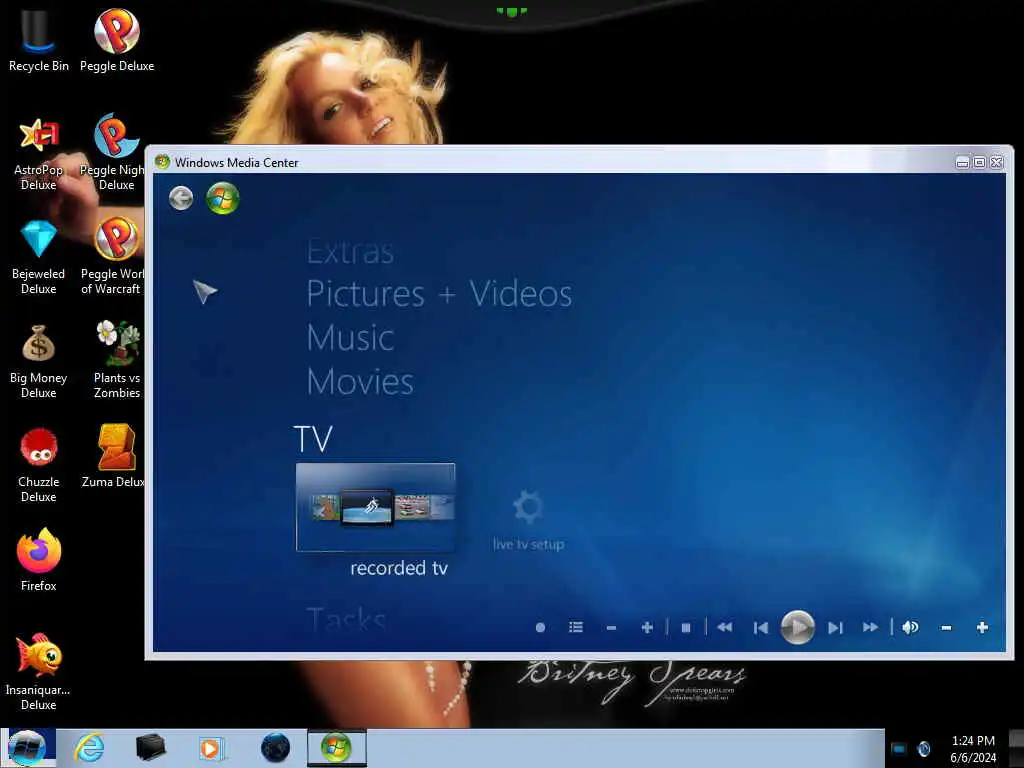Launch Internet Explorer from the taskbar
This screenshot has width=1024, height=768.
coord(89,748)
